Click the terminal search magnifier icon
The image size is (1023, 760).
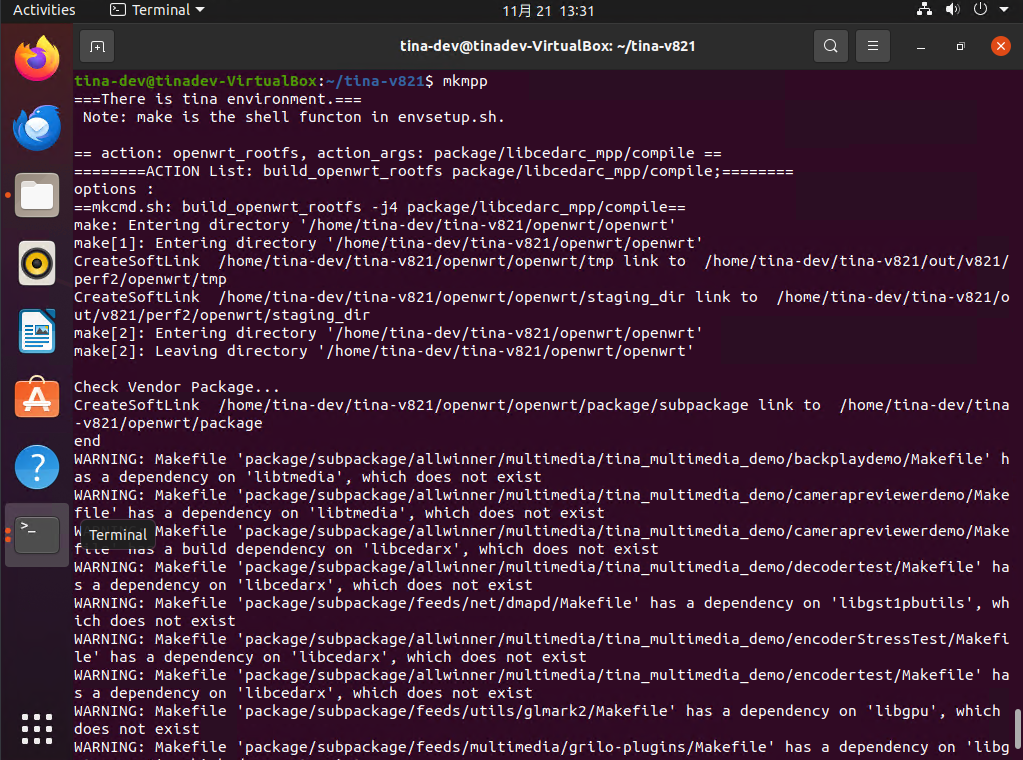[x=830, y=46]
